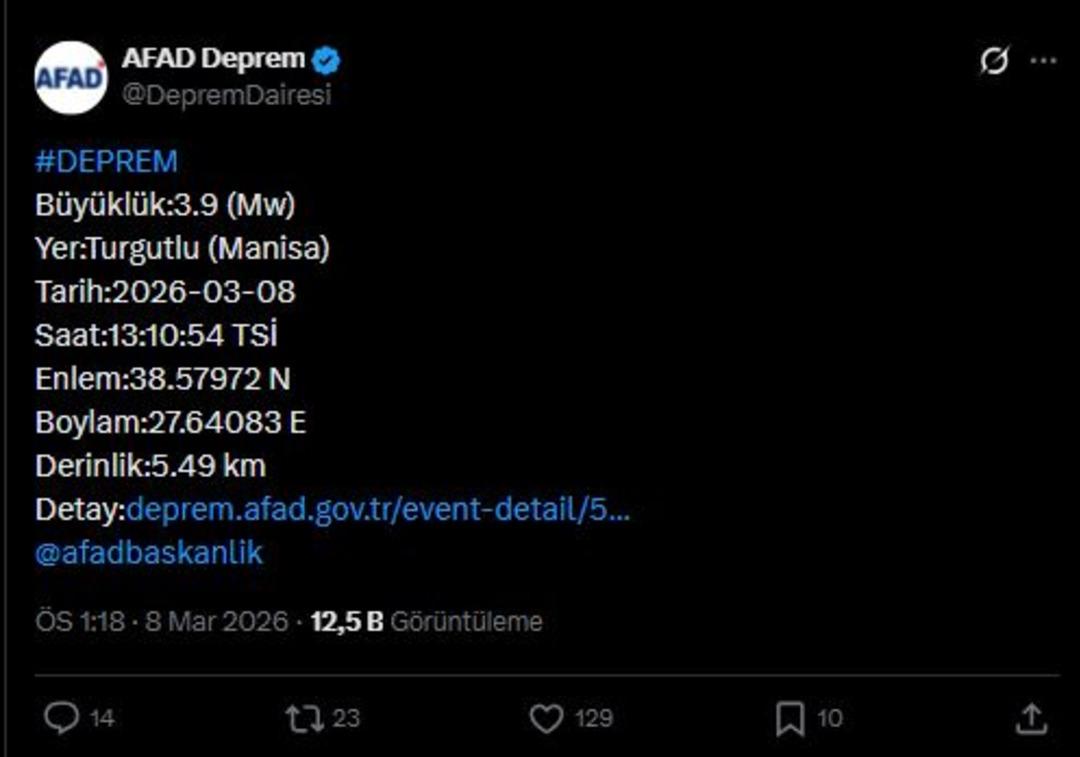Click the like count 129
The width and height of the screenshot is (1080, 757).
(593, 717)
